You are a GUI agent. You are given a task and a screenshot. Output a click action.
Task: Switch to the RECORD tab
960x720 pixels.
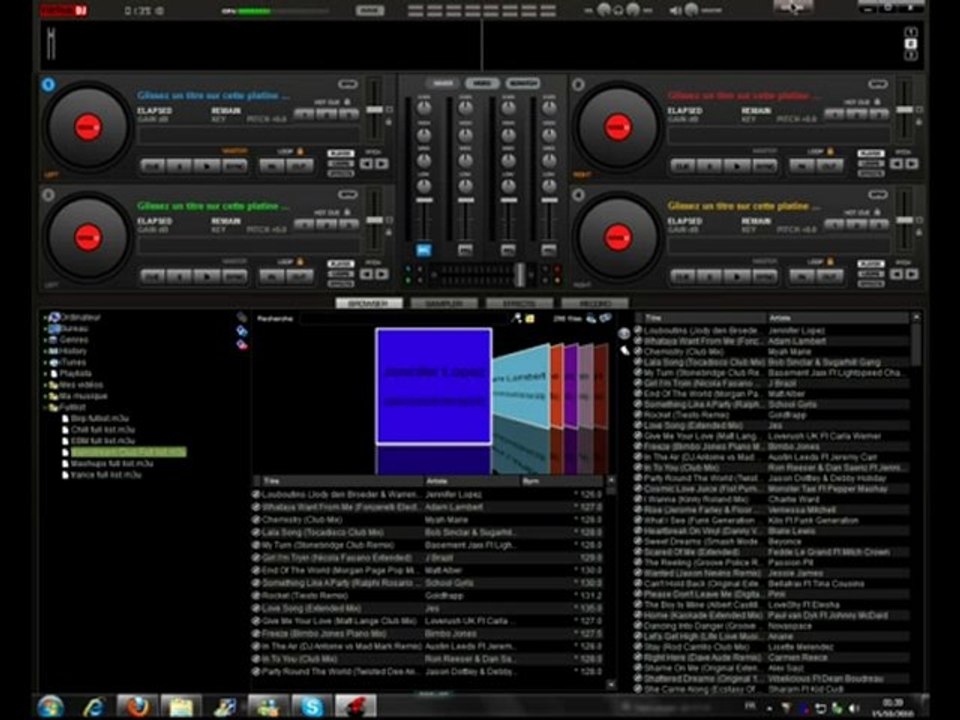(x=594, y=303)
